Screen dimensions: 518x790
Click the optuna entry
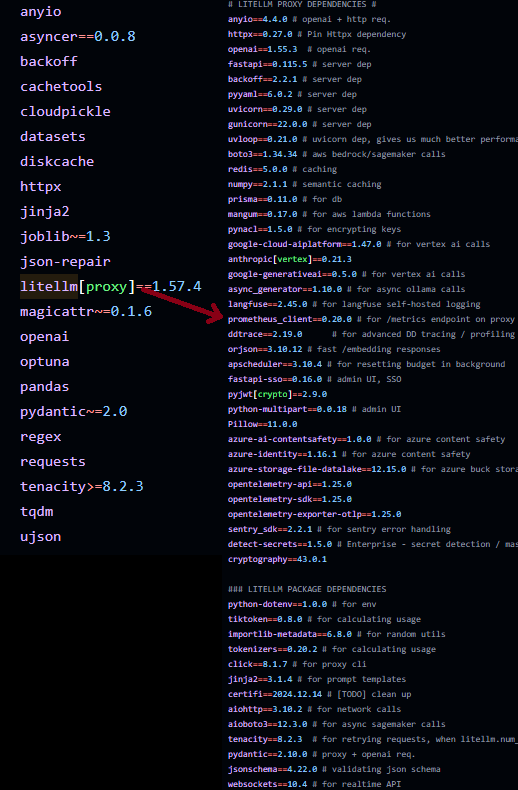tap(45, 361)
